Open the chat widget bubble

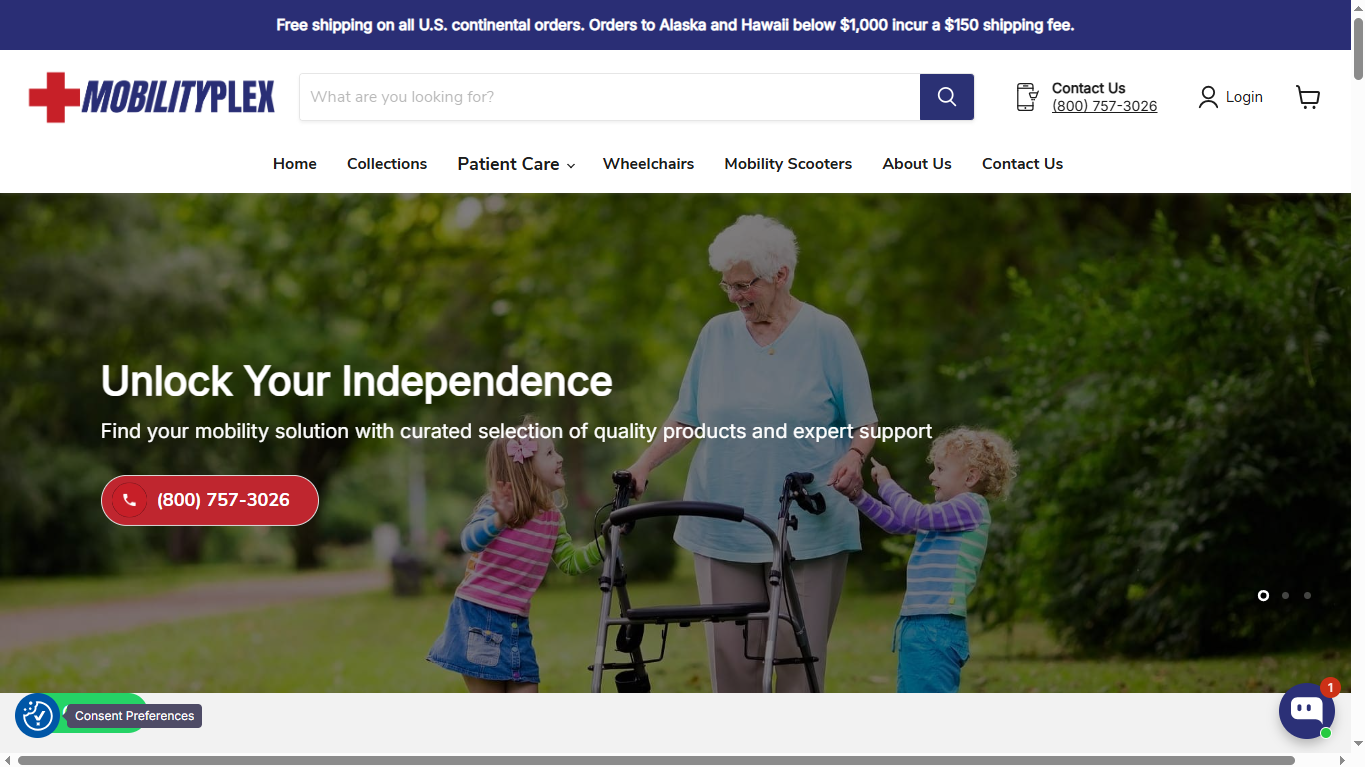1307,710
